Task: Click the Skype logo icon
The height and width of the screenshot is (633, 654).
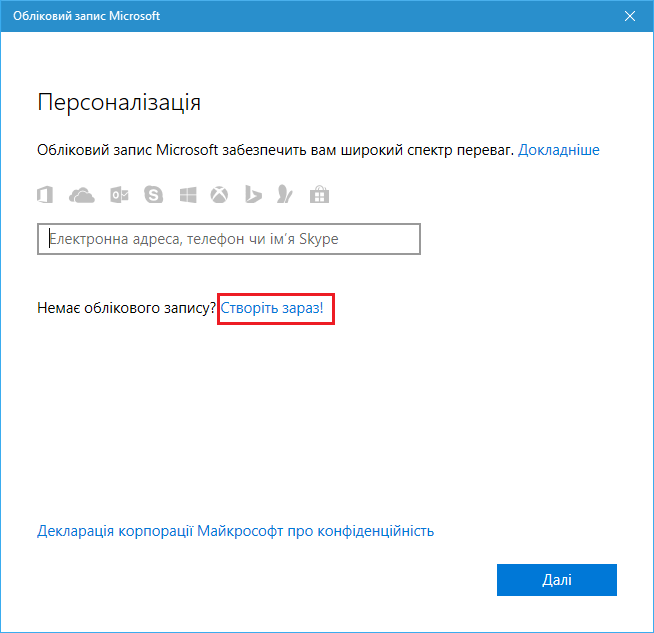Action: click(153, 195)
